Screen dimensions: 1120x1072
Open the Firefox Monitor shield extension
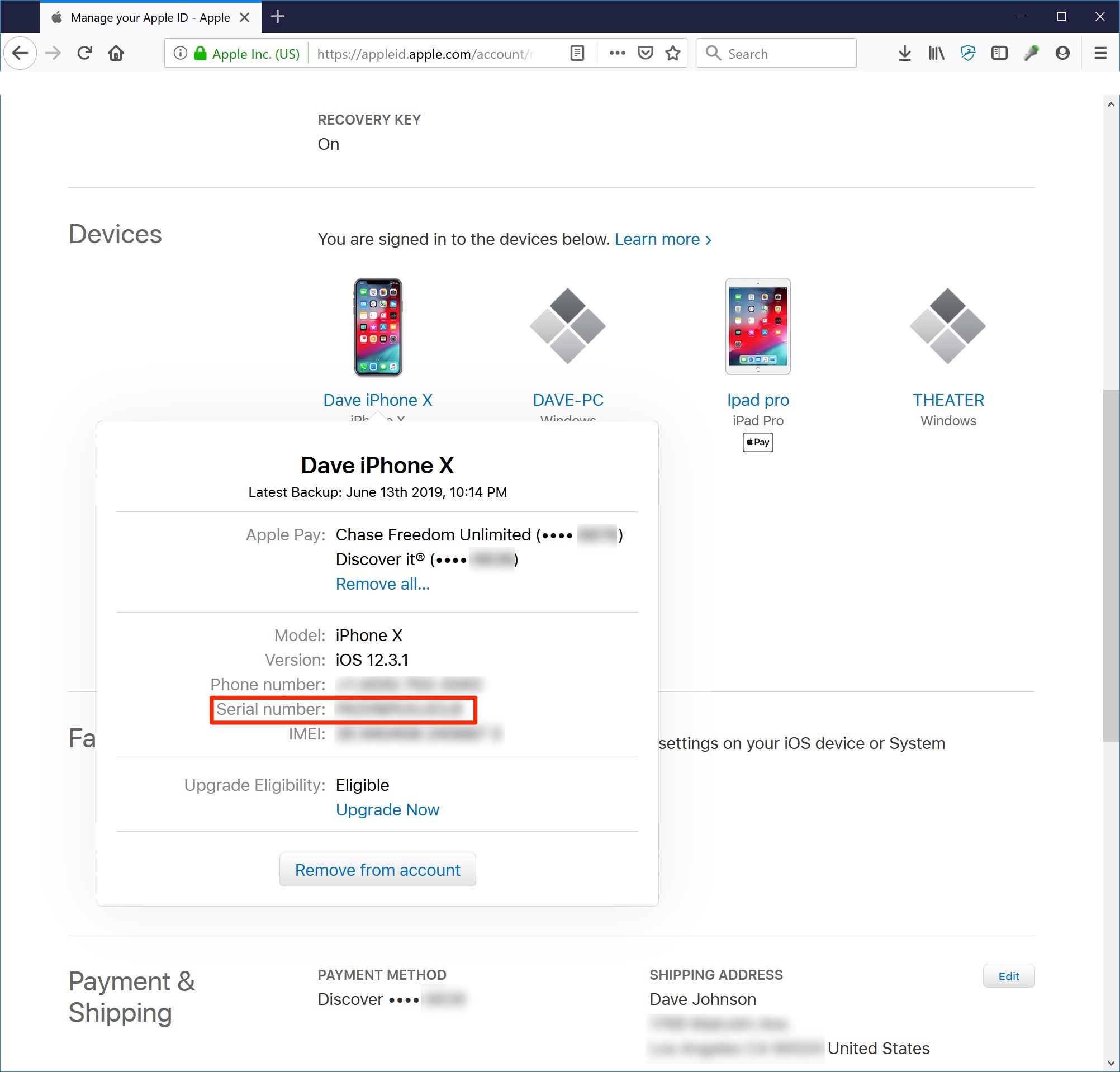pos(968,53)
